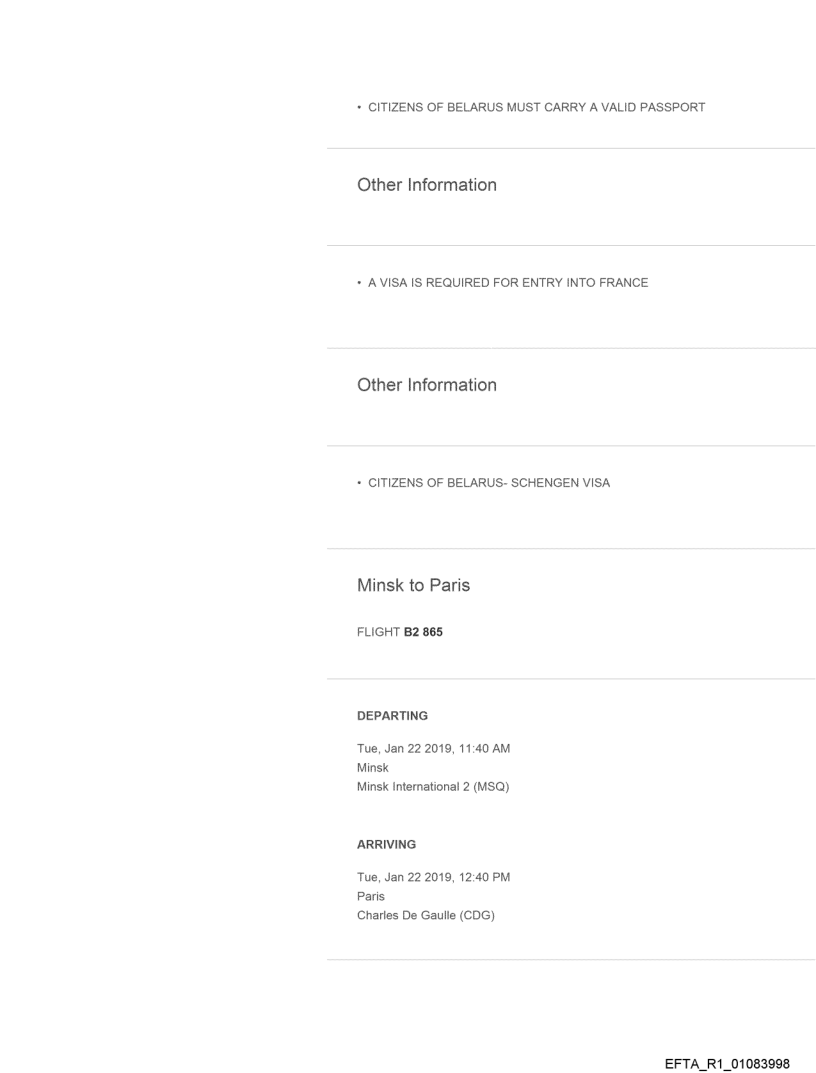
Task: Click the visa required for France notice
Action: [508, 283]
